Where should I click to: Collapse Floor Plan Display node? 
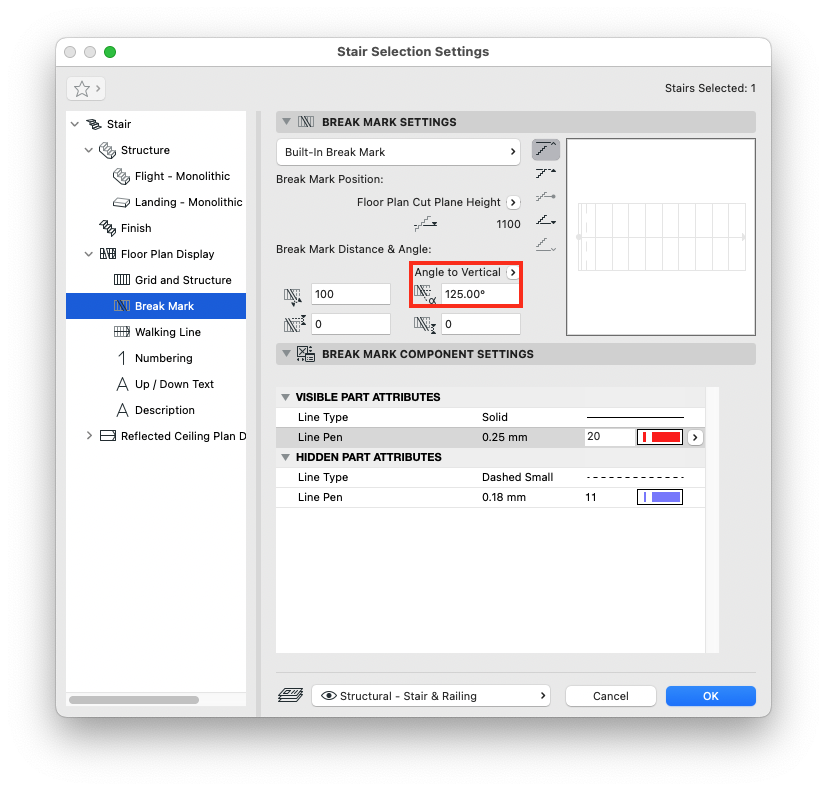click(89, 254)
